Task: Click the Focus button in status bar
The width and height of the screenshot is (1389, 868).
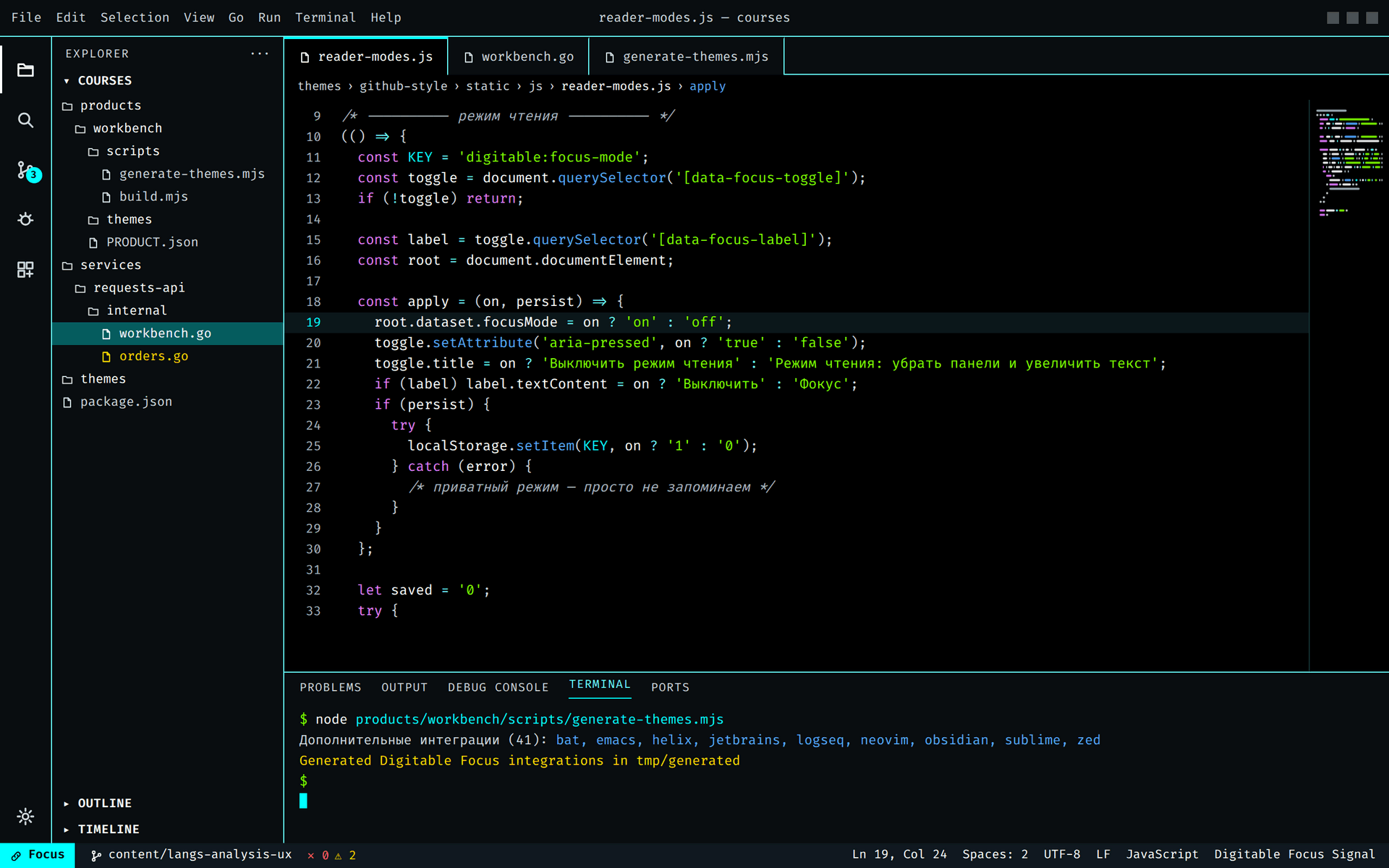Action: pyautogui.click(x=38, y=855)
